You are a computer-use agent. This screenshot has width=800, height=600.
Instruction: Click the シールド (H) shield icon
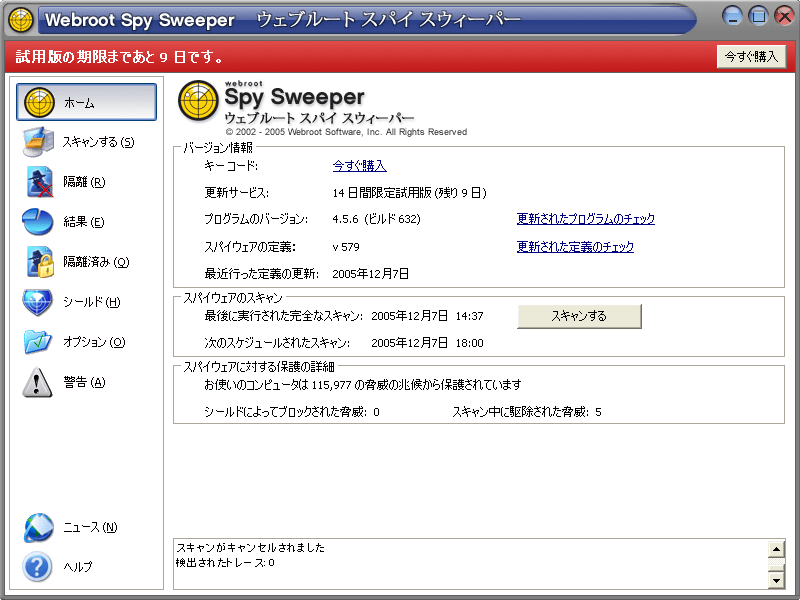[38, 302]
